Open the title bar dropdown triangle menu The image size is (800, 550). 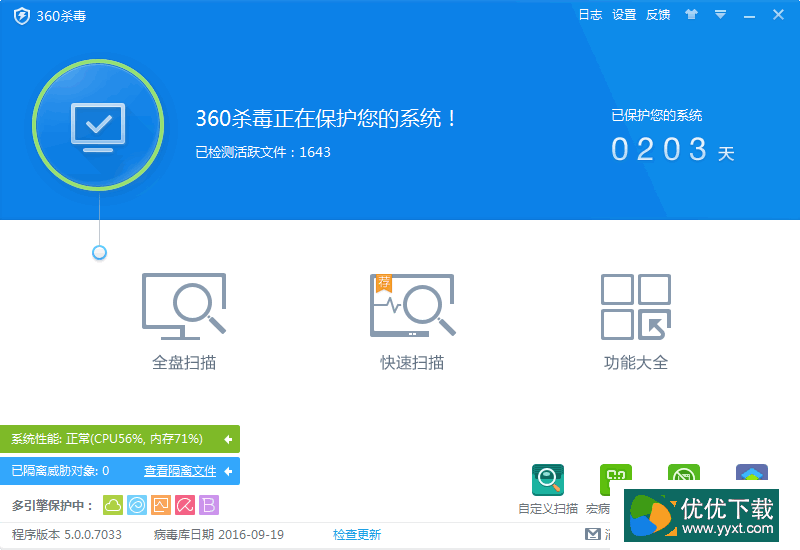[720, 14]
